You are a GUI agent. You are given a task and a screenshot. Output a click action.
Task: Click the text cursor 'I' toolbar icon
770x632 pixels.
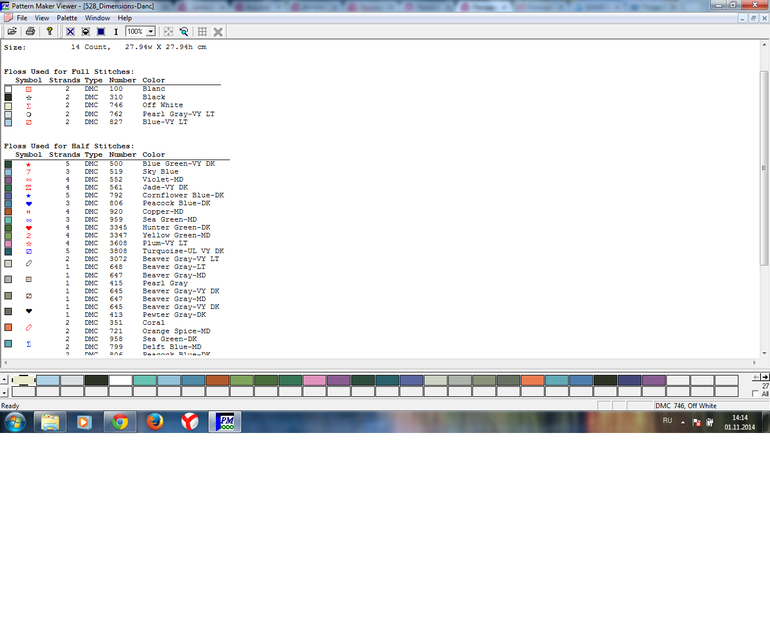(116, 32)
